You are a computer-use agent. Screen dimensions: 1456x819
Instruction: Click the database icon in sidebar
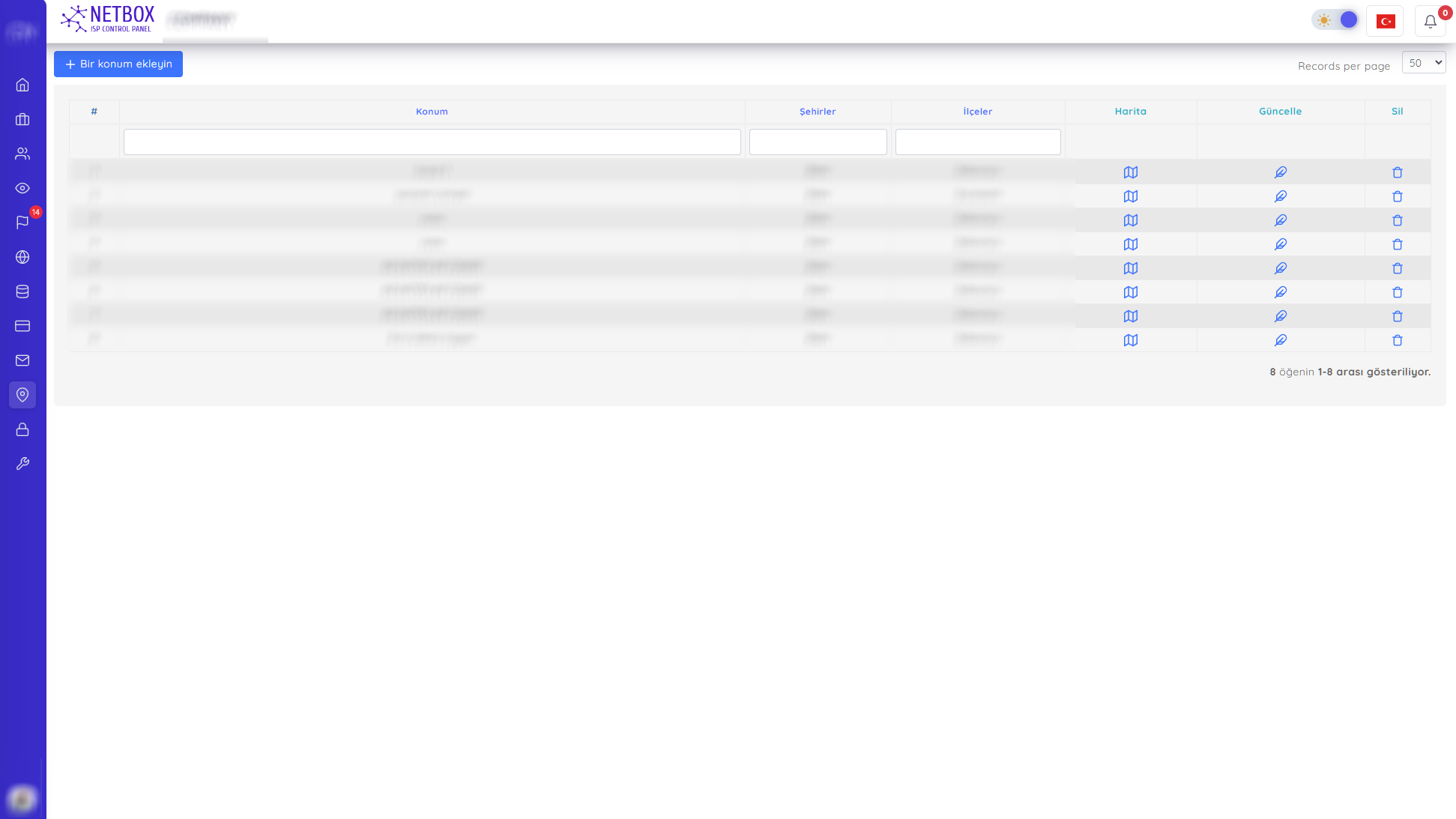pyautogui.click(x=22, y=291)
